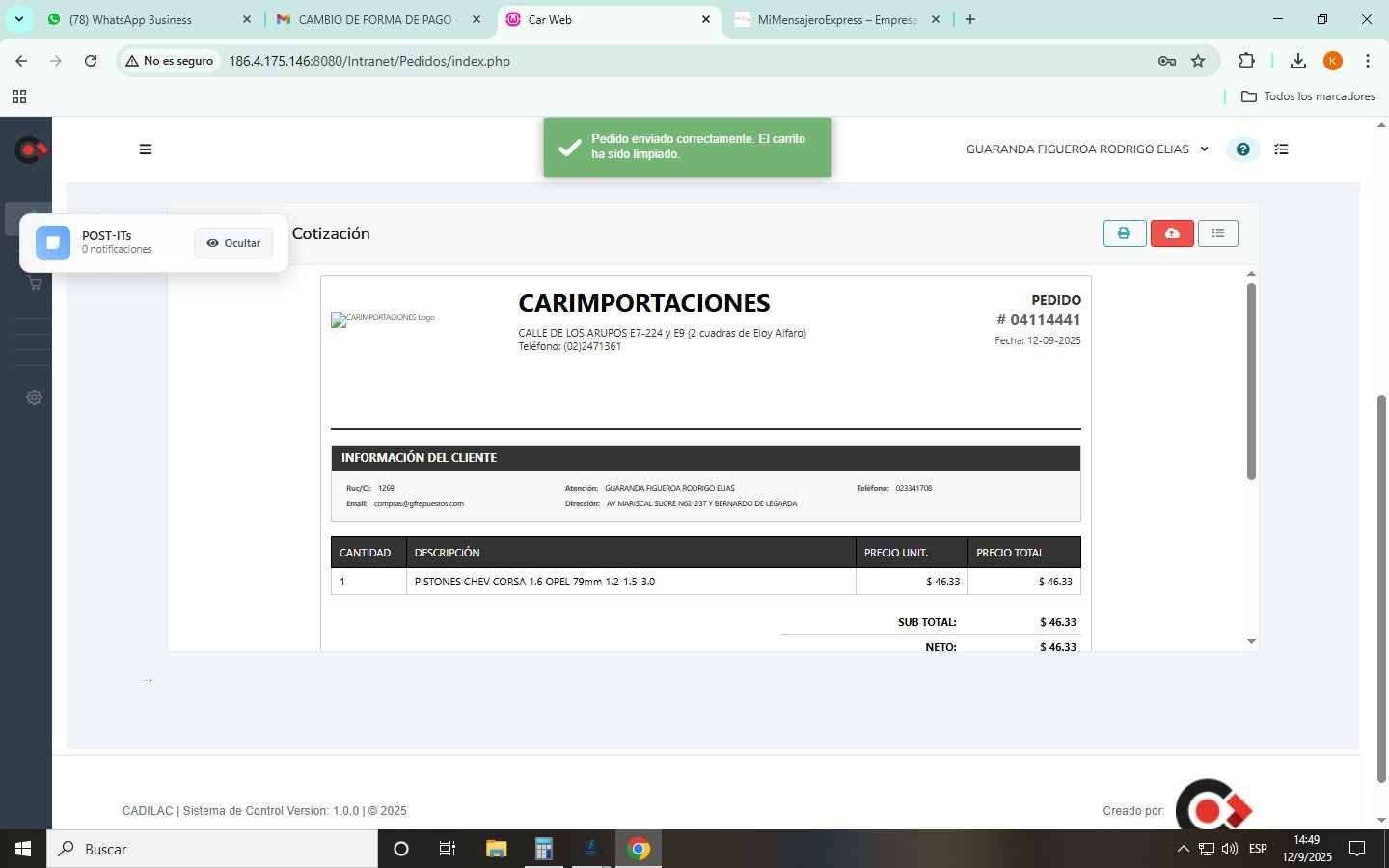
Task: Hide POST-ITs panel with Ocultar
Action: coord(233,243)
